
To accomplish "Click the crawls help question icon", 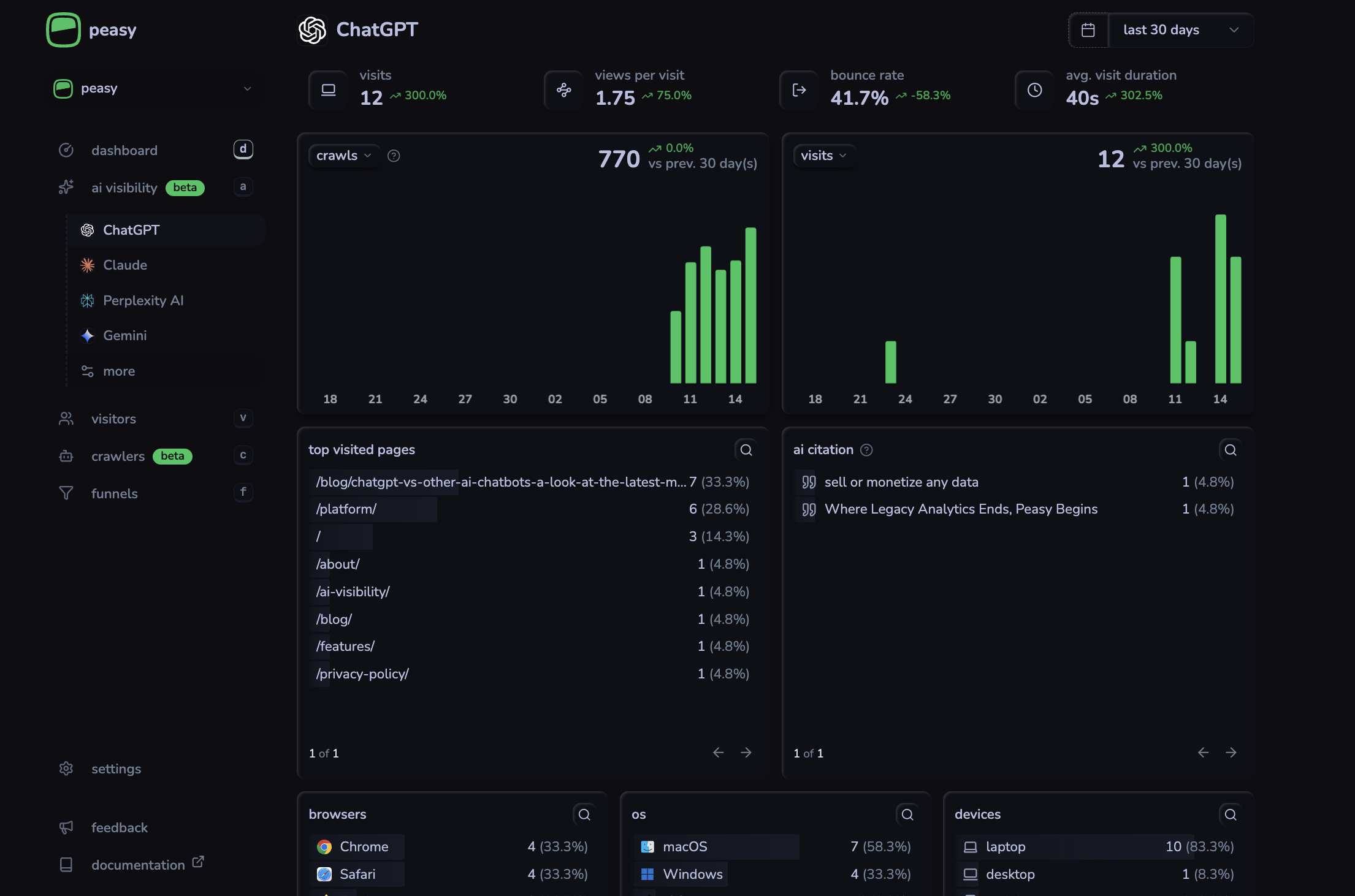I will 394,156.
